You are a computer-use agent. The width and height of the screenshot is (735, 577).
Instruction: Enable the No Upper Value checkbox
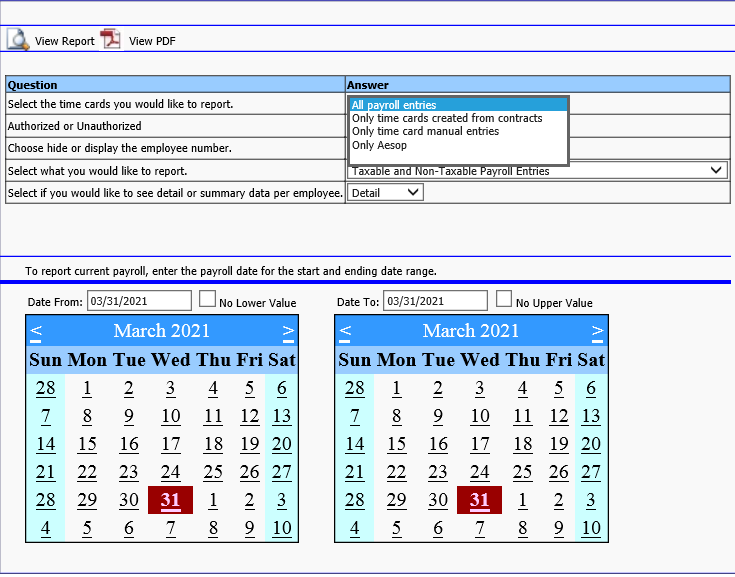504,300
